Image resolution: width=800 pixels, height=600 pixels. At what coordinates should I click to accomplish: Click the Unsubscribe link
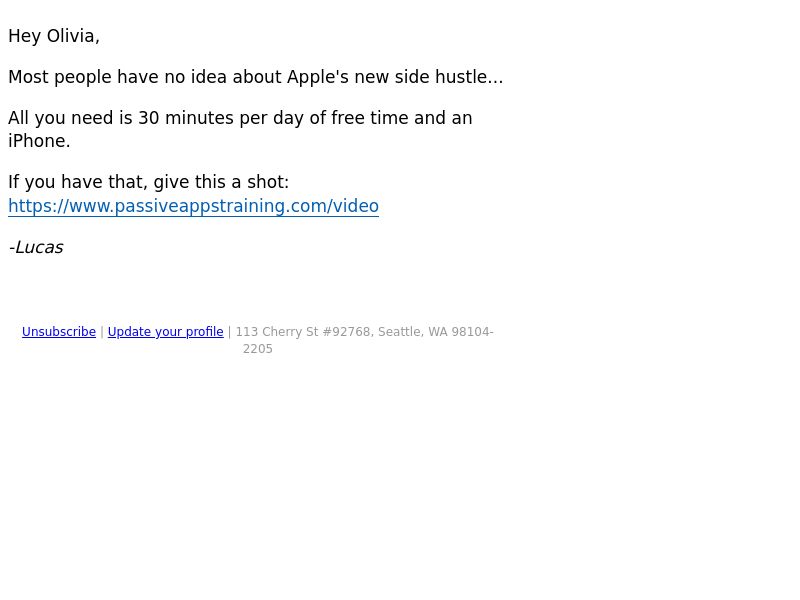pyautogui.click(x=59, y=332)
